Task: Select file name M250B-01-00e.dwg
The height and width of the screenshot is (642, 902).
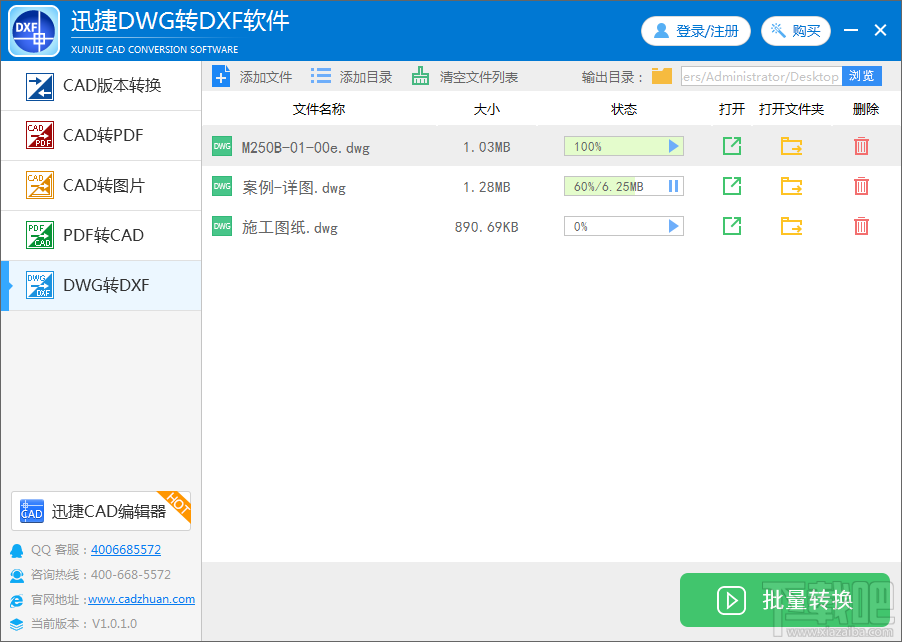Action: point(305,148)
